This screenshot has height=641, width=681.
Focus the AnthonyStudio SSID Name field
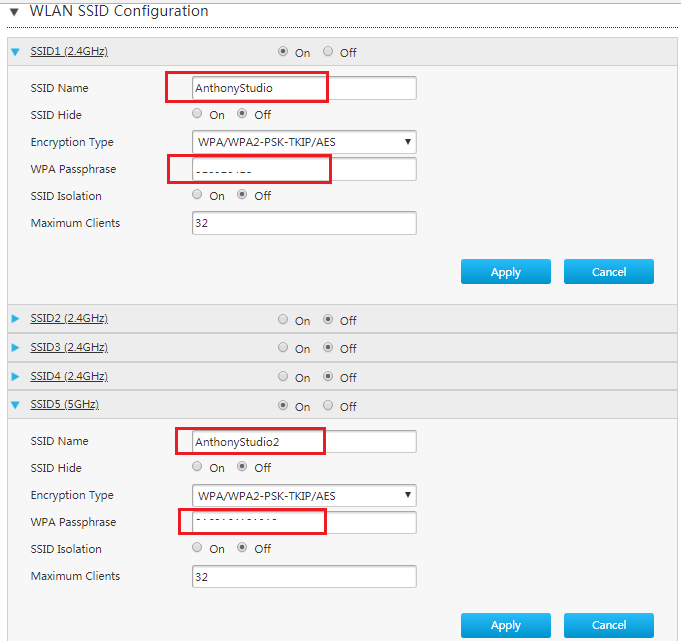tap(304, 88)
